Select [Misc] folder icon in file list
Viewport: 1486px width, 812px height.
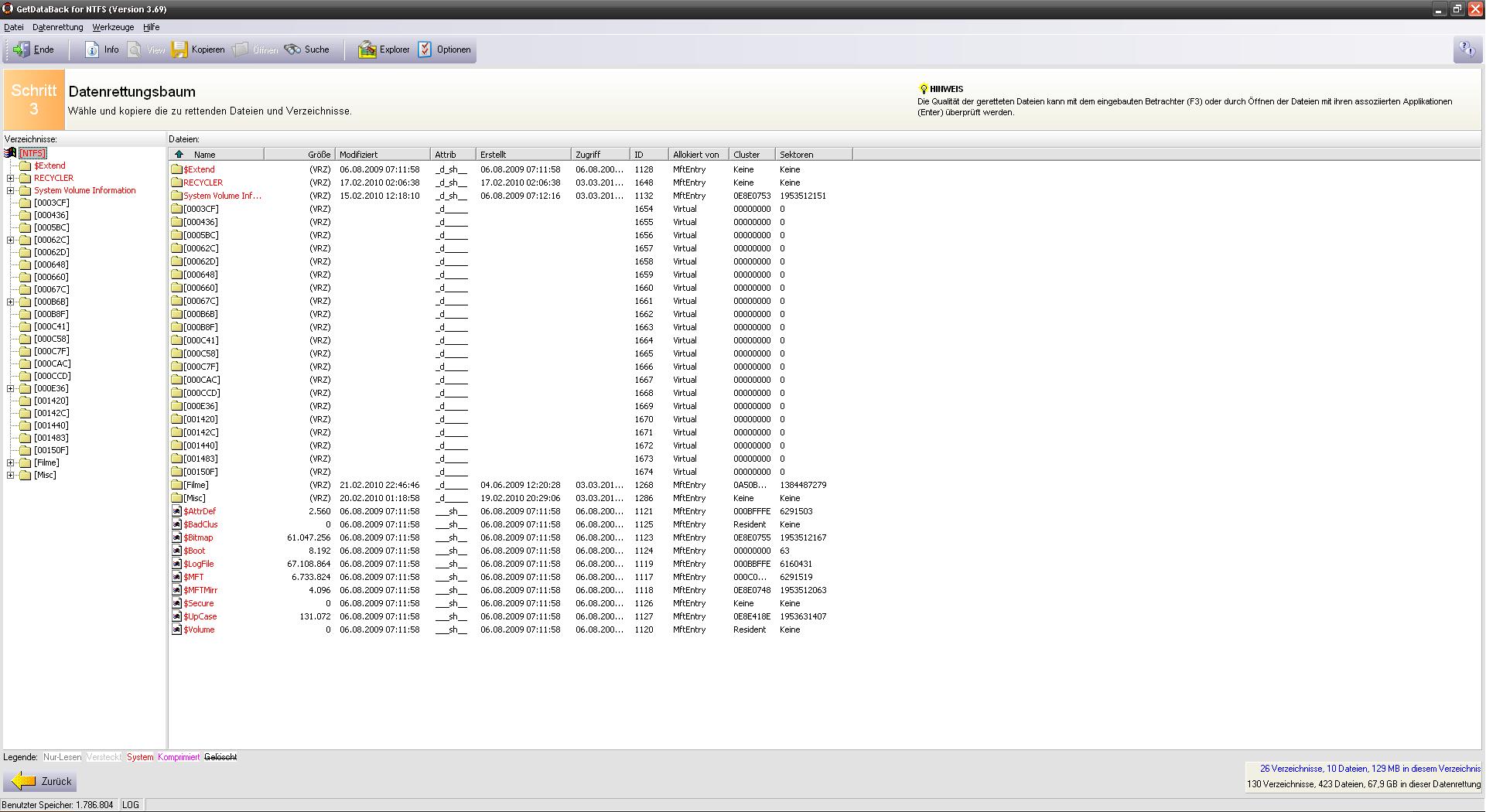pyautogui.click(x=176, y=498)
